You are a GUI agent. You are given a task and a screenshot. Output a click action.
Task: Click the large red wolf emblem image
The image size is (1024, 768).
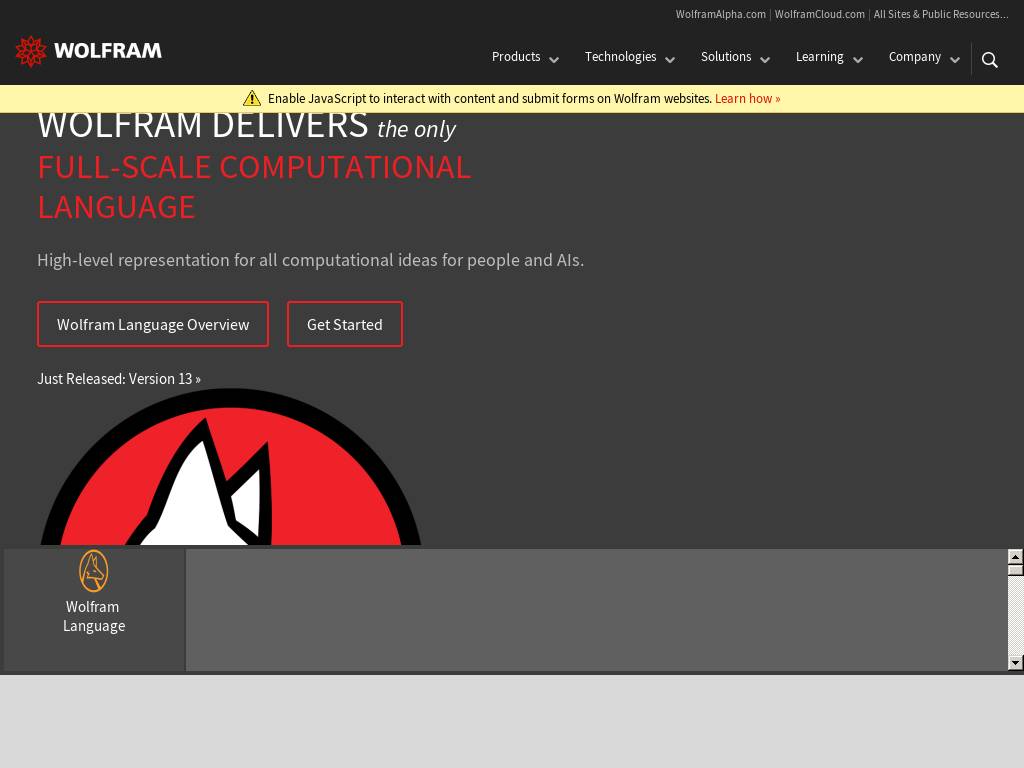tap(230, 468)
